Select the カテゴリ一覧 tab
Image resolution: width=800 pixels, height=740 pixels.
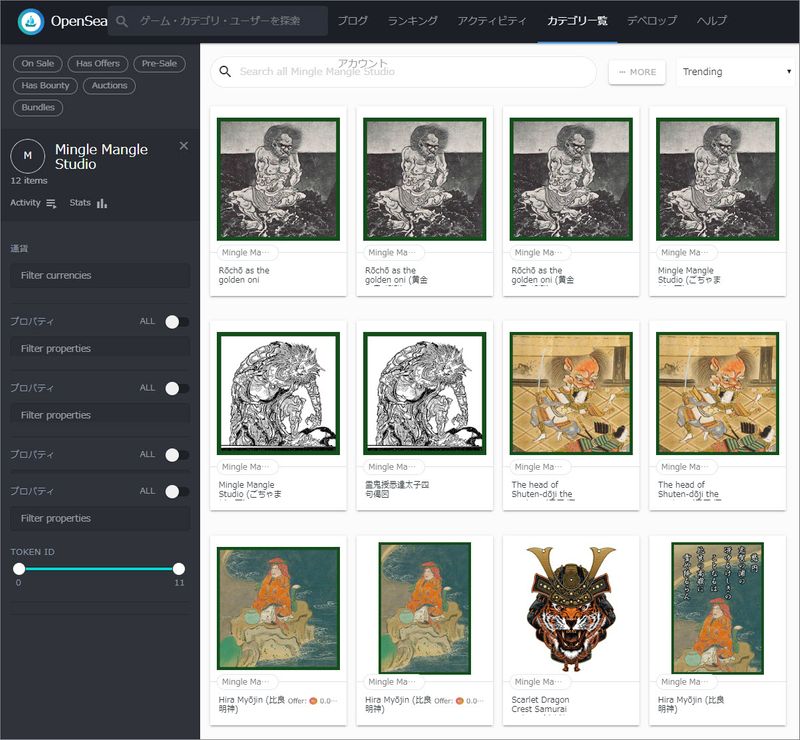[x=577, y=21]
